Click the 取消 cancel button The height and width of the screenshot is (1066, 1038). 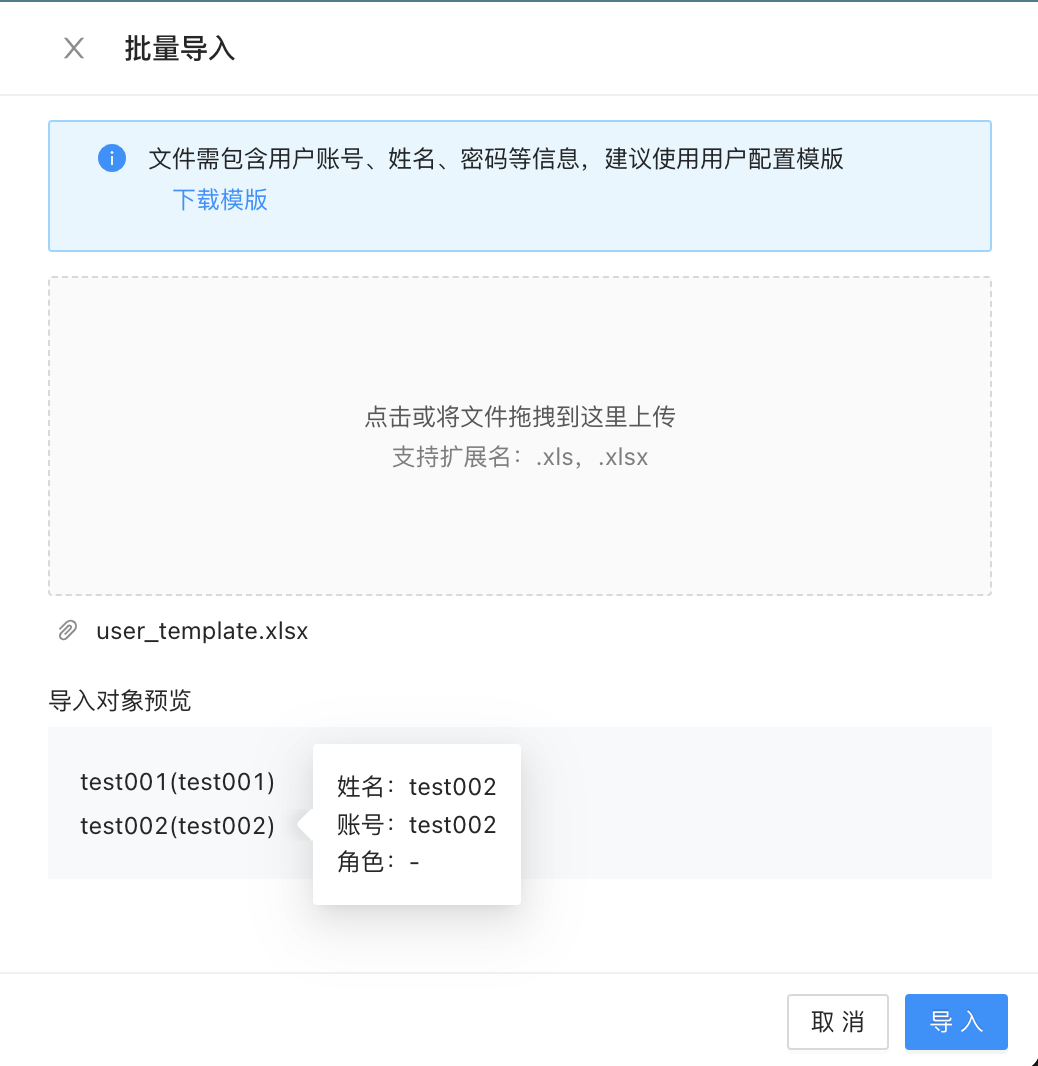pos(837,1022)
